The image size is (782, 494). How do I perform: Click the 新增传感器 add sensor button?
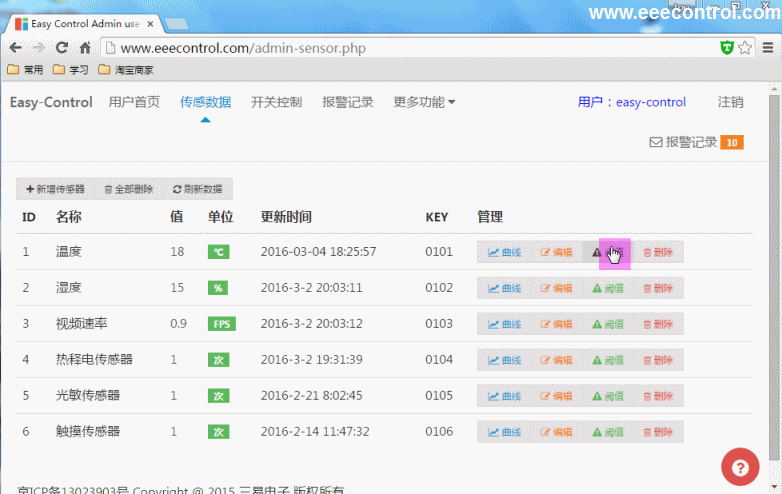click(55, 189)
